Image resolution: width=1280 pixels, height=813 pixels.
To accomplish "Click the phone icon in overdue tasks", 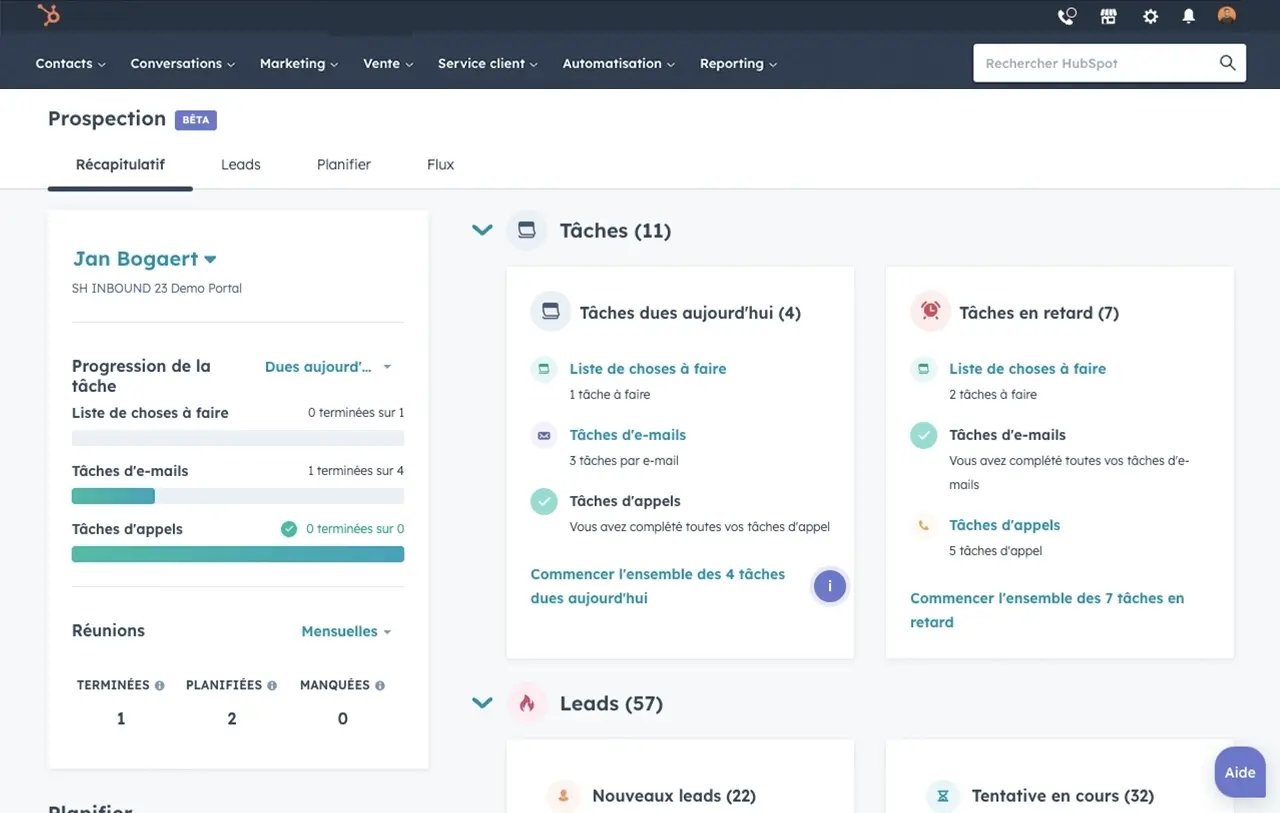I will click(923, 525).
